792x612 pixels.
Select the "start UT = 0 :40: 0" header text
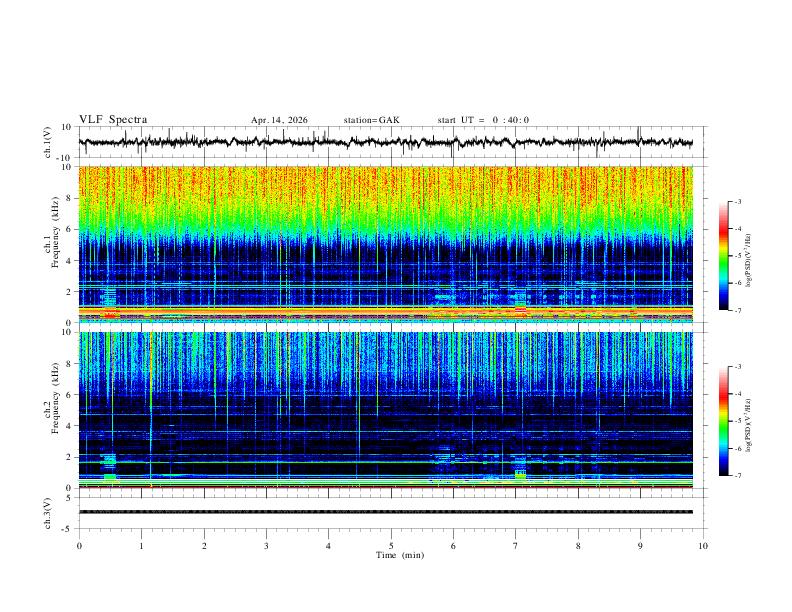point(483,120)
